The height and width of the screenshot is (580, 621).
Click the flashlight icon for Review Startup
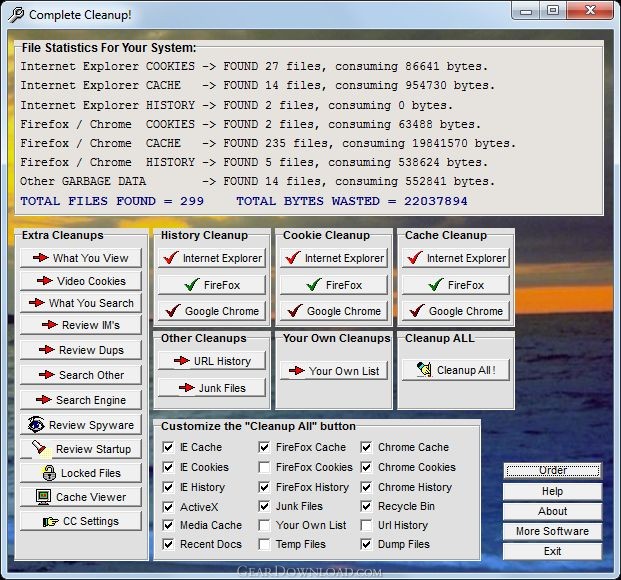pyautogui.click(x=41, y=449)
